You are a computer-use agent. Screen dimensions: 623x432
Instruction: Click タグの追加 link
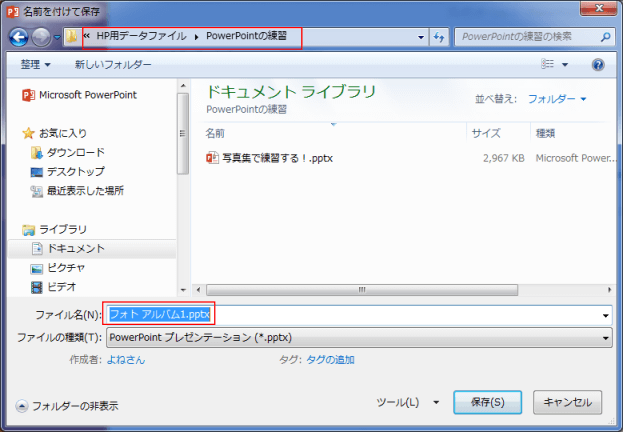pos(330,360)
